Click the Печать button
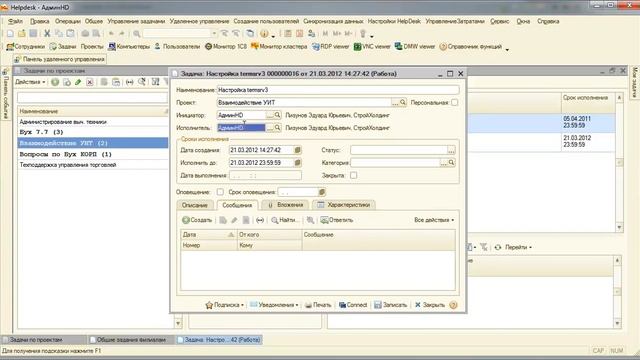 (318, 305)
